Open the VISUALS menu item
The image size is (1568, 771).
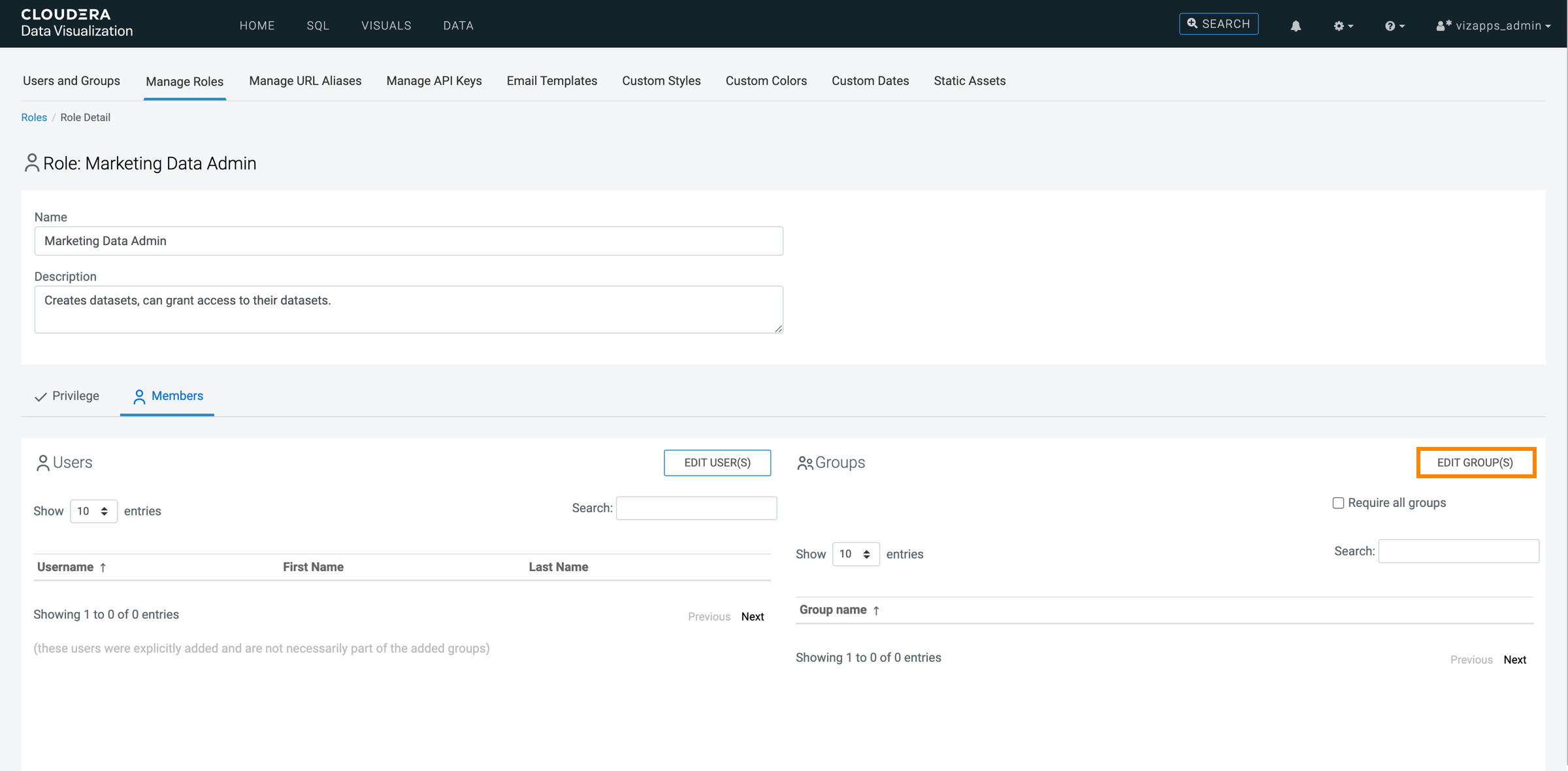[x=386, y=25]
